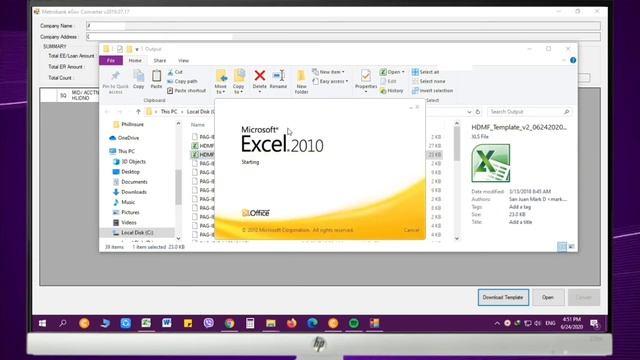Click Pin to Quick access icon
Viewport: 640px width, 360px height.
(x=116, y=76)
